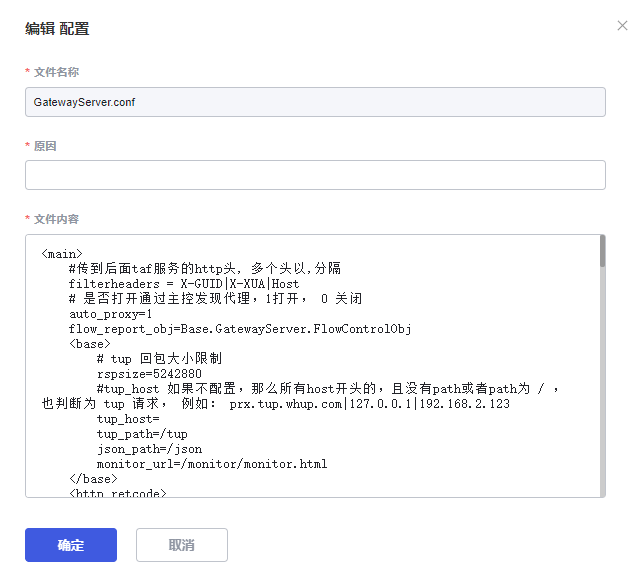Click the 'tup_path=/tup' line
643x573 pixels.
coord(142,434)
